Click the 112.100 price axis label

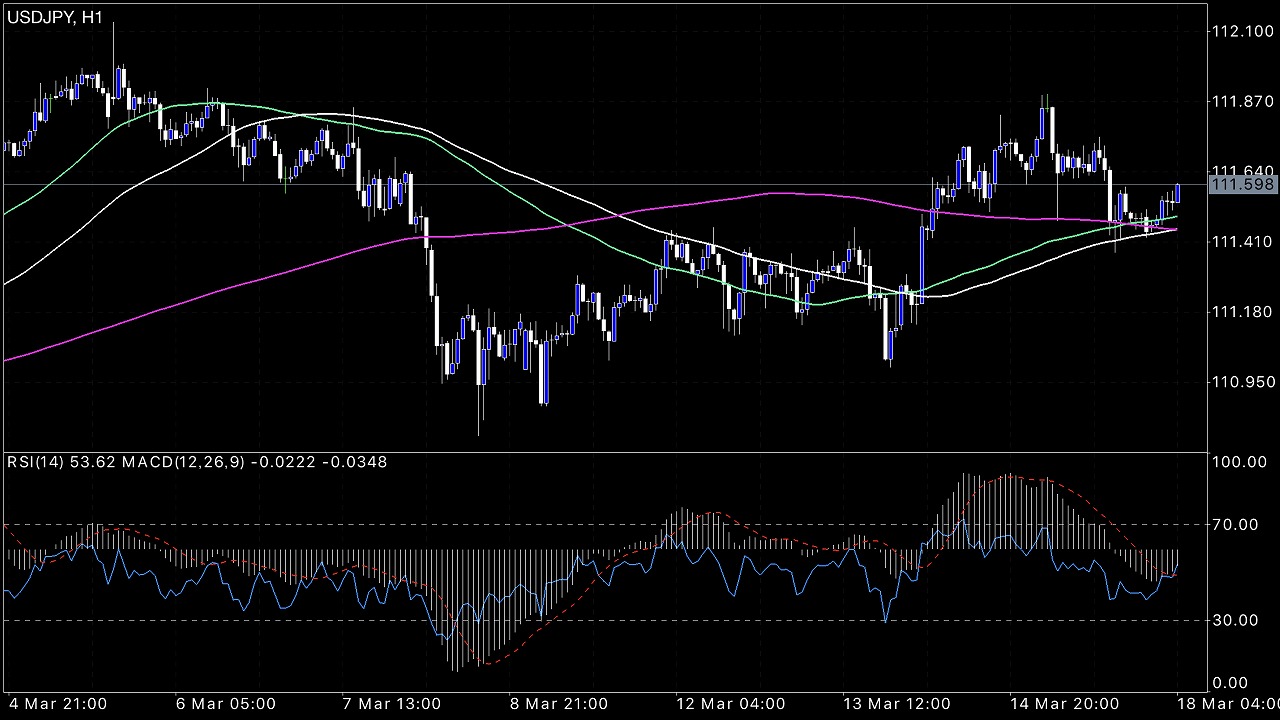(1242, 32)
